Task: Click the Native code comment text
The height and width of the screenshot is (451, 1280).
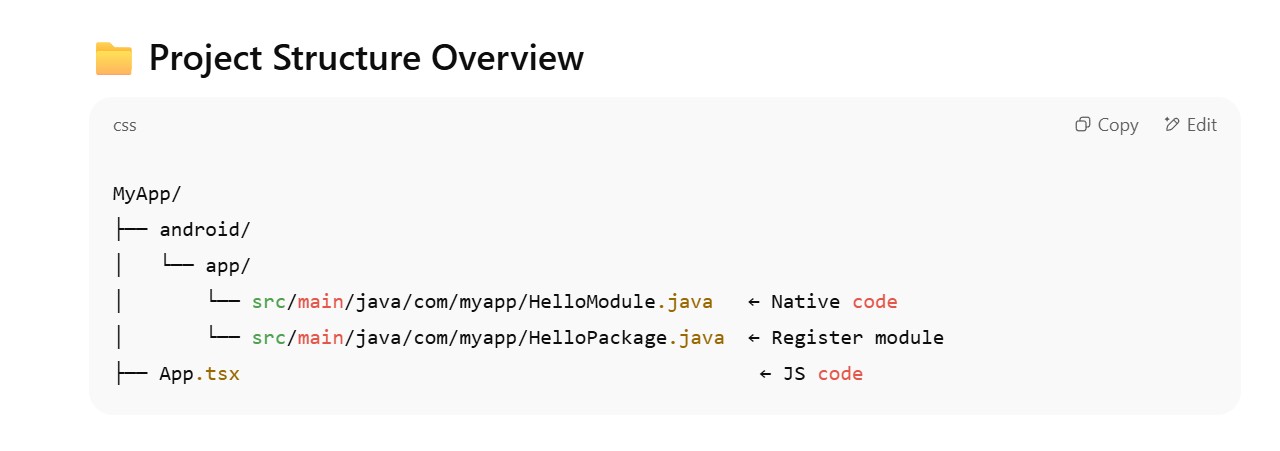Action: [834, 302]
